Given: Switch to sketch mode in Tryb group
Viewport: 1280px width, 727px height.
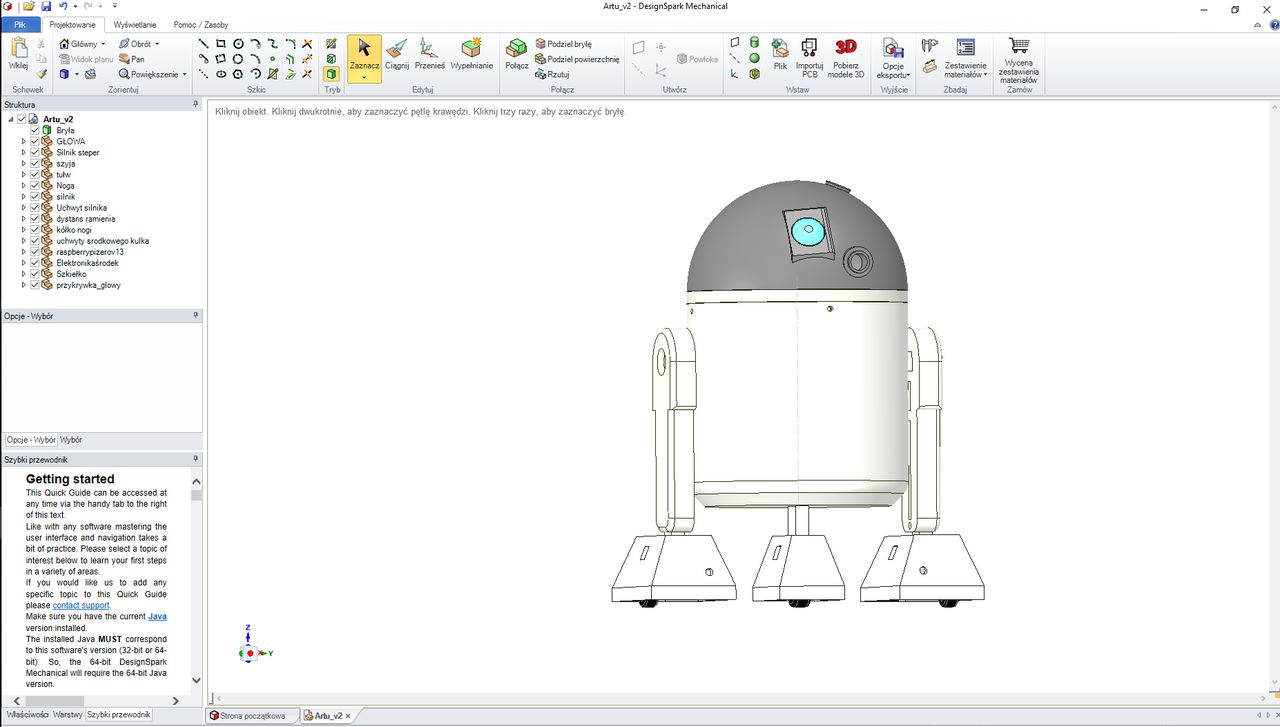Looking at the screenshot, I should (x=332, y=44).
